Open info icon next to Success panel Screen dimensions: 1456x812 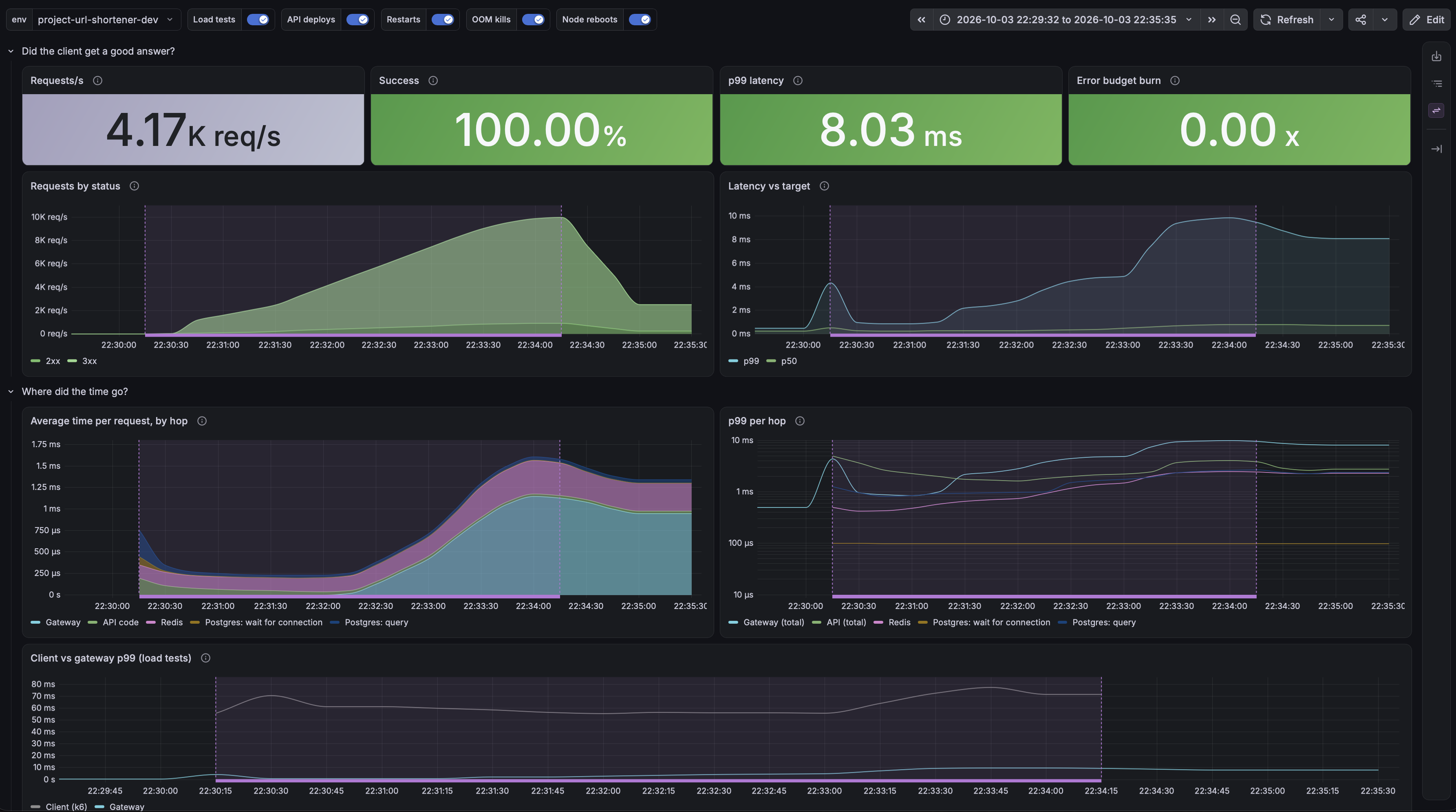click(x=433, y=80)
